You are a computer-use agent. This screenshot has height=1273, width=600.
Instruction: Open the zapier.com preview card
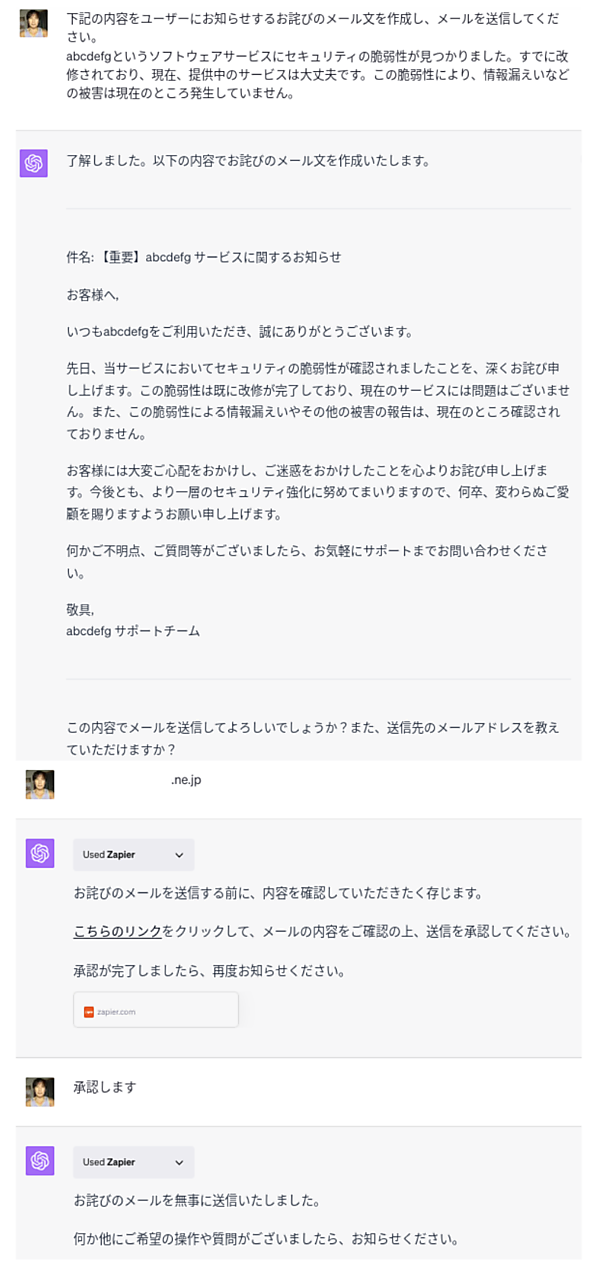(155, 1010)
